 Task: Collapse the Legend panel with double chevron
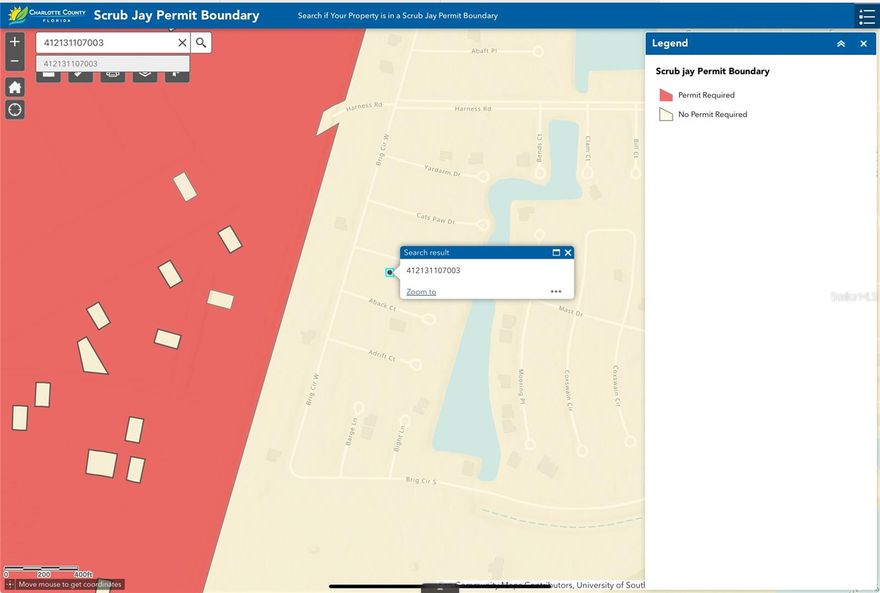coord(841,43)
